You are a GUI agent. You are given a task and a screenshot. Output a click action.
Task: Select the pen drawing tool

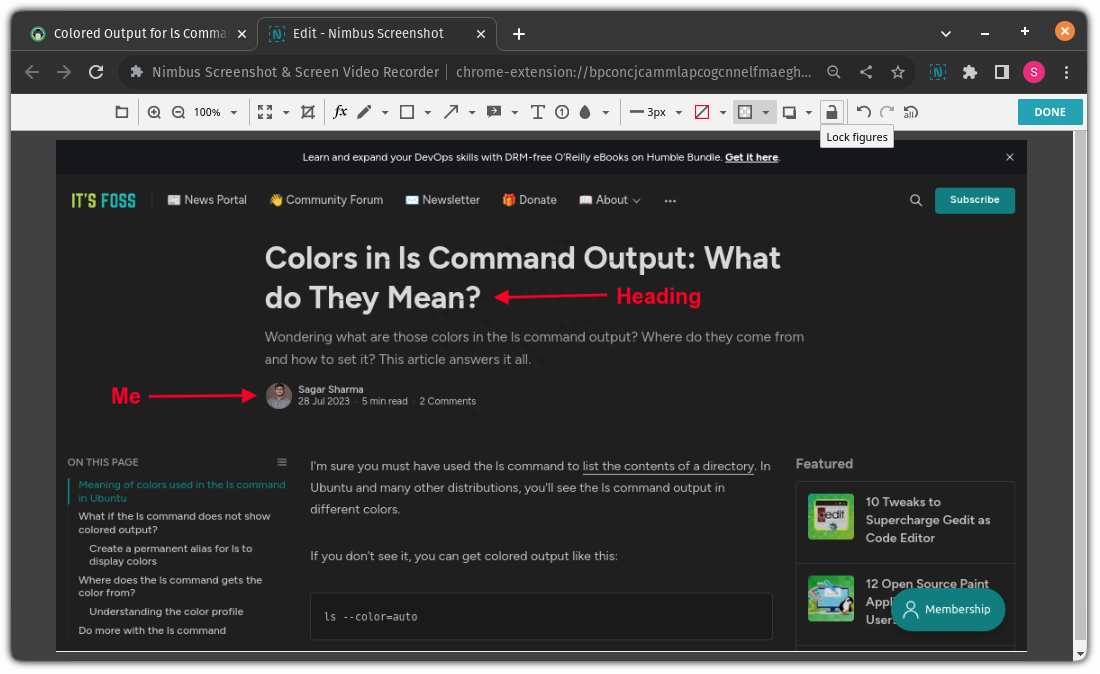pos(364,112)
